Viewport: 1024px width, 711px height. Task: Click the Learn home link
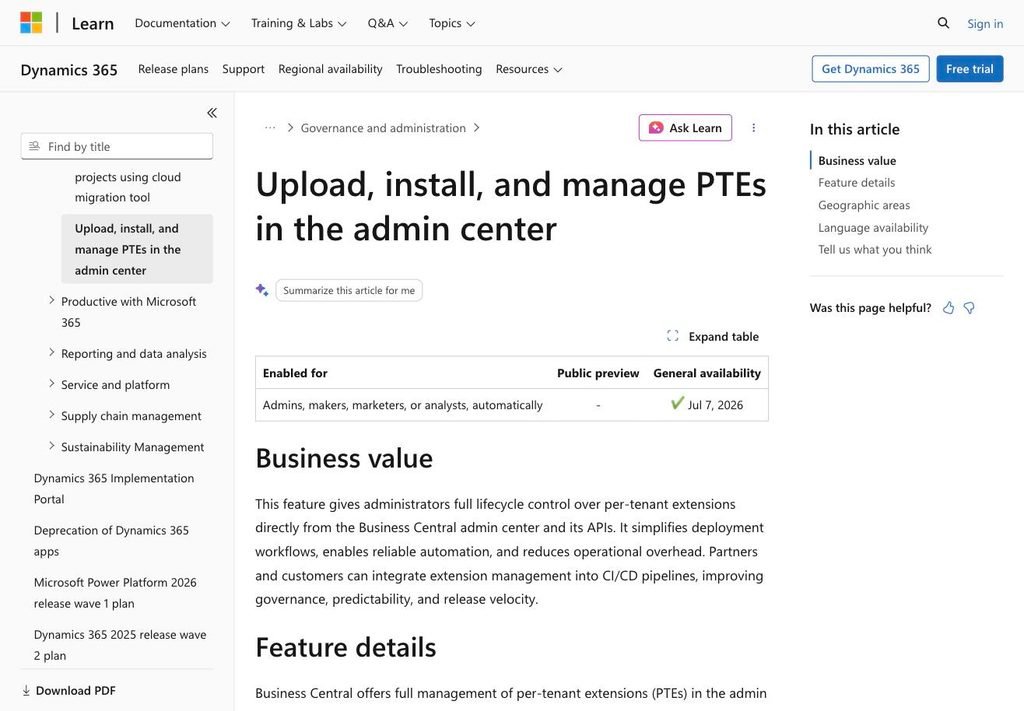point(93,24)
